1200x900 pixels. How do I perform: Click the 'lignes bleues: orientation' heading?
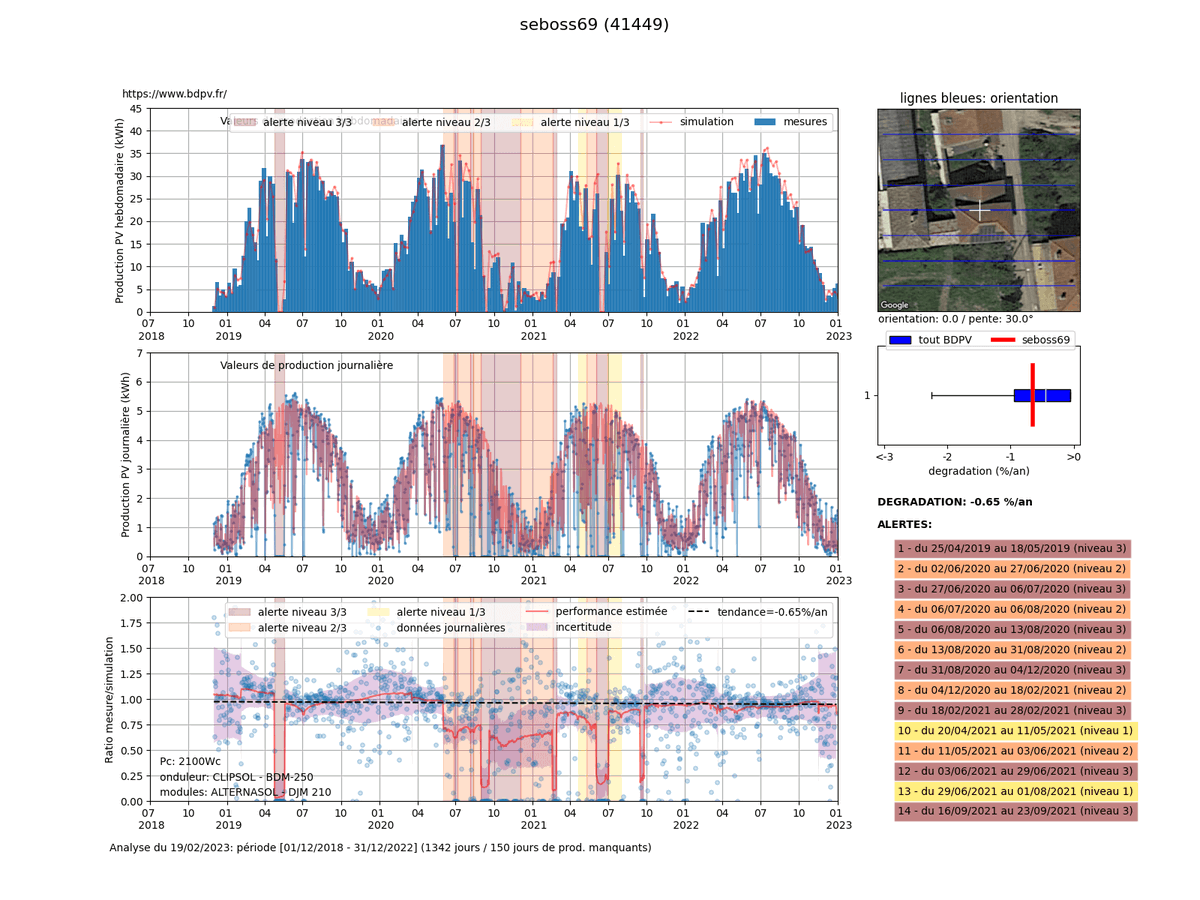pyautogui.click(x=979, y=98)
